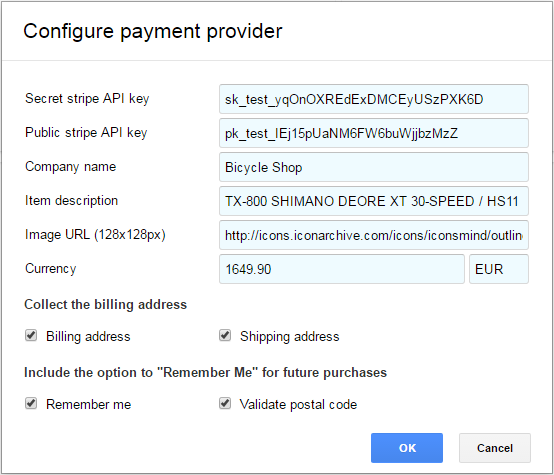
Task: Toggle the Validate postal code checkbox
Action: pyautogui.click(x=225, y=403)
